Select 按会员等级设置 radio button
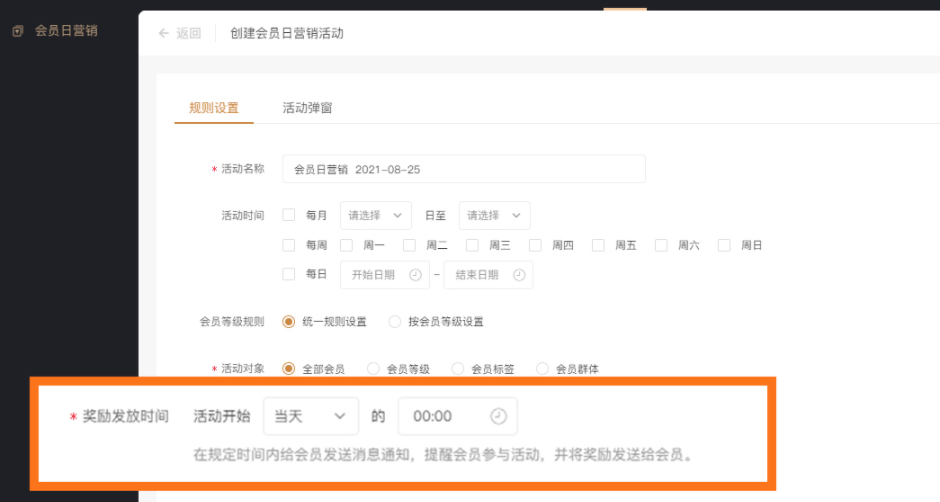The width and height of the screenshot is (940, 502). (394, 321)
